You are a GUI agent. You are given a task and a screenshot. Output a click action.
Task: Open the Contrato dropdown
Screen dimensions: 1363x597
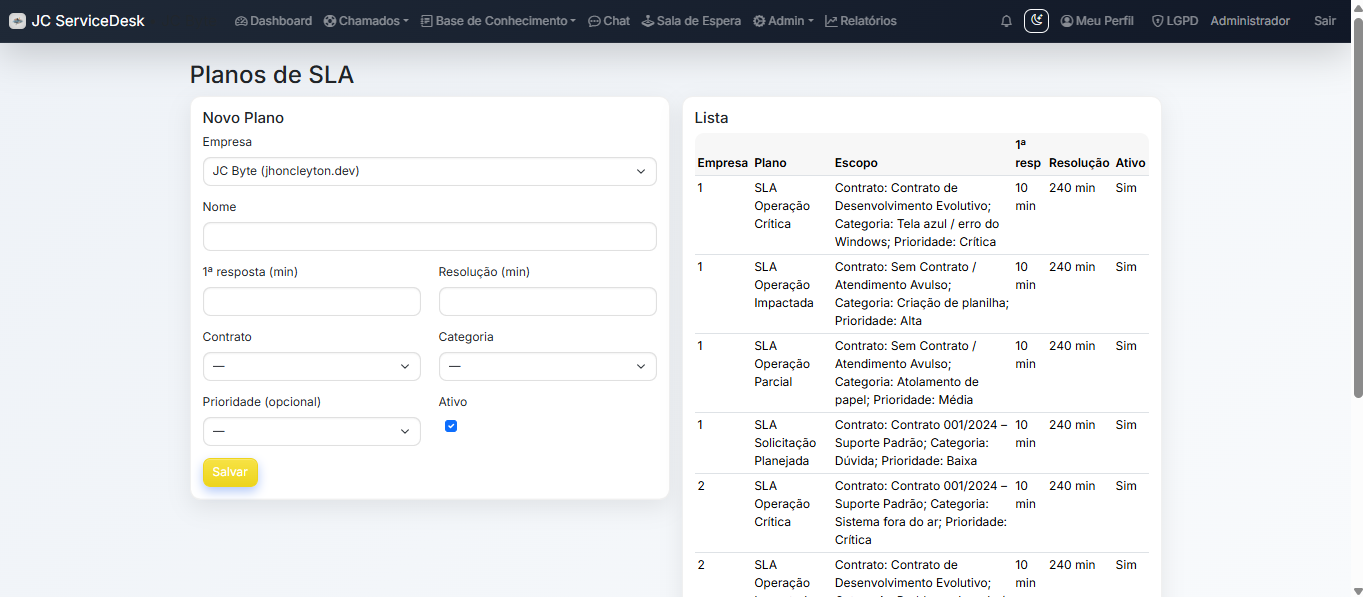[311, 366]
